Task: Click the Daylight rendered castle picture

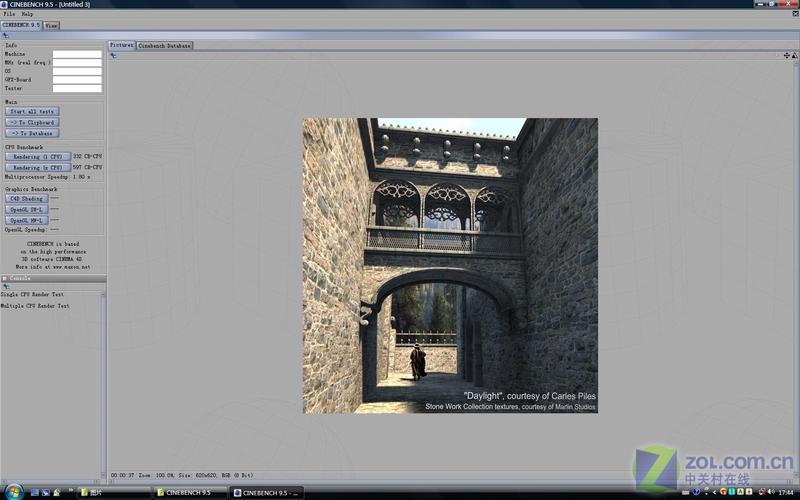Action: [451, 265]
